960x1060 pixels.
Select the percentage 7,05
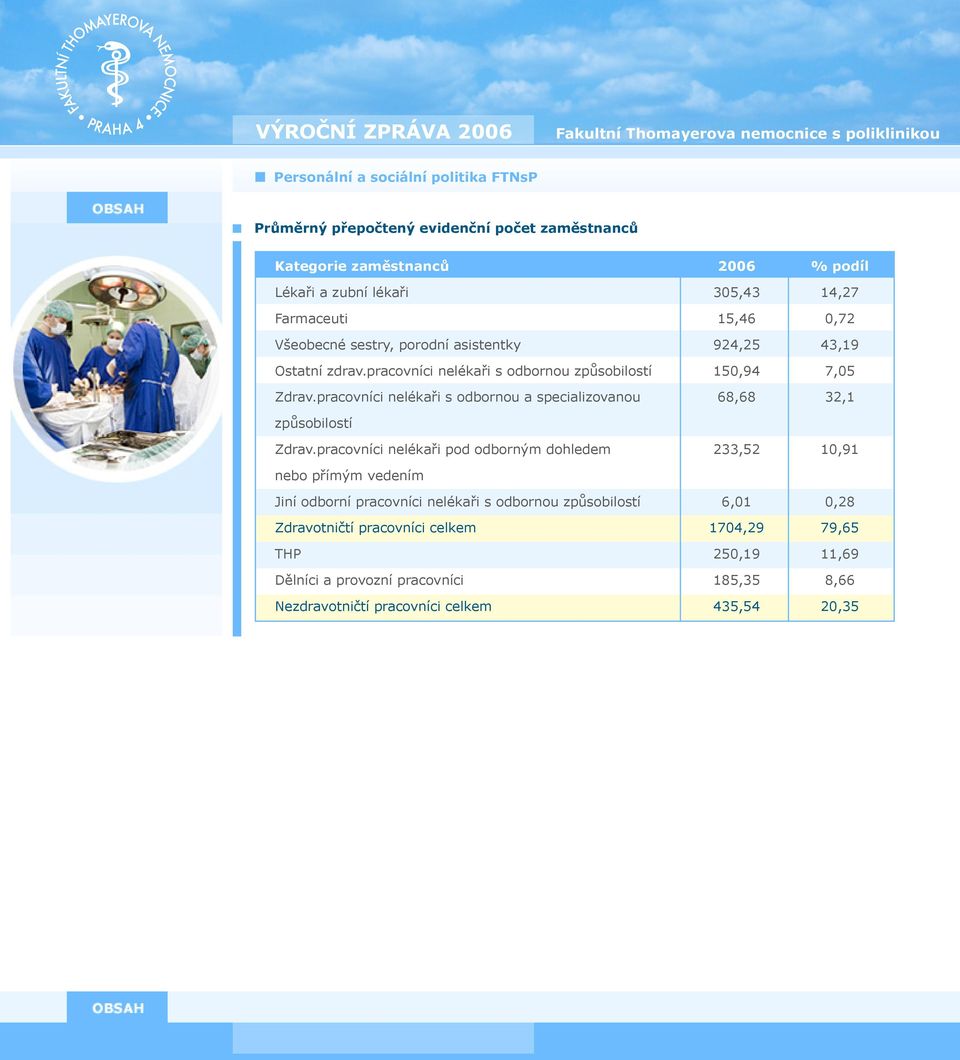tap(839, 371)
